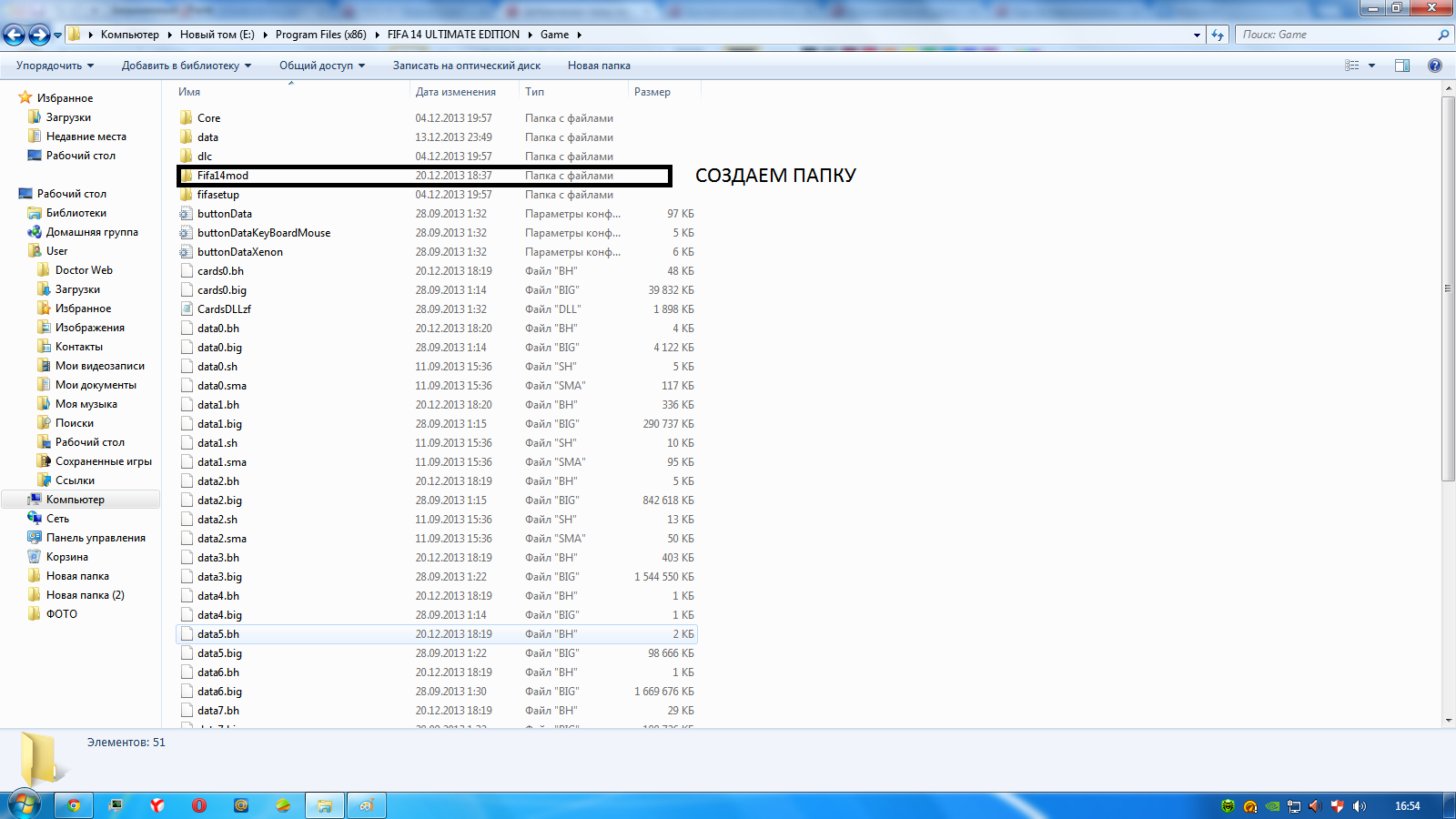
Task: Select buttonData config file icon
Action: pyautogui.click(x=187, y=214)
